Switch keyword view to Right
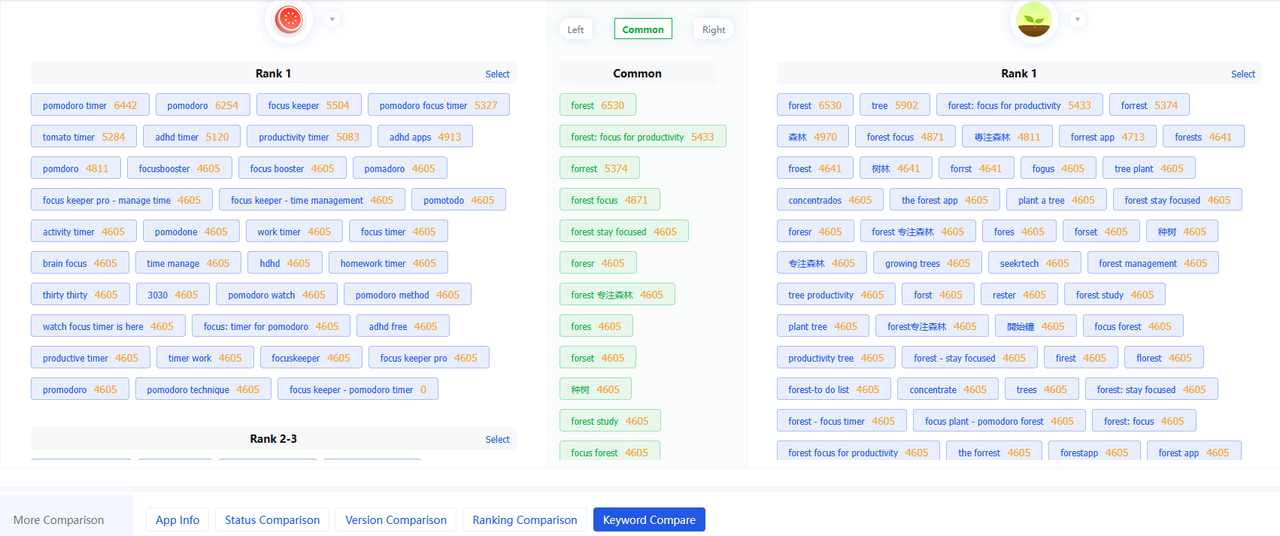This screenshot has width=1280, height=536. click(713, 30)
